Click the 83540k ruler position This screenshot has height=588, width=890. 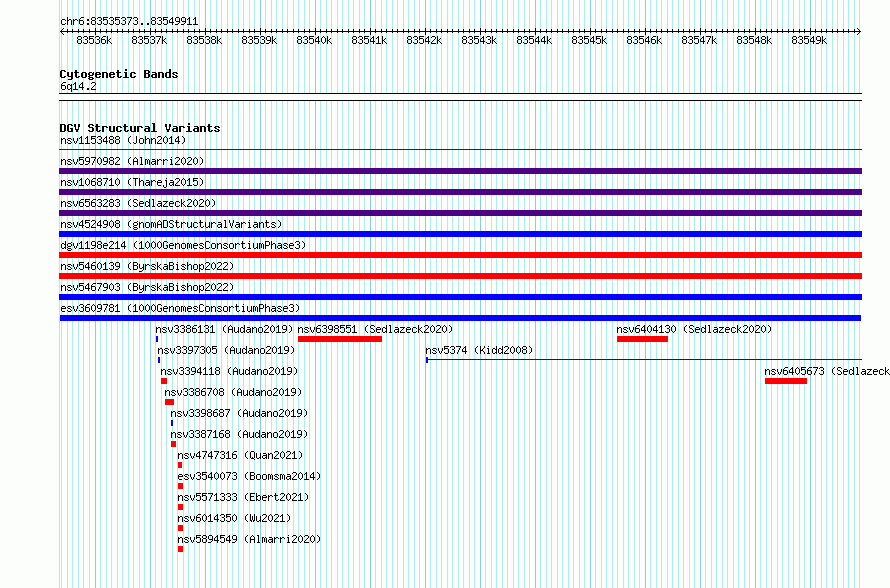tap(314, 40)
